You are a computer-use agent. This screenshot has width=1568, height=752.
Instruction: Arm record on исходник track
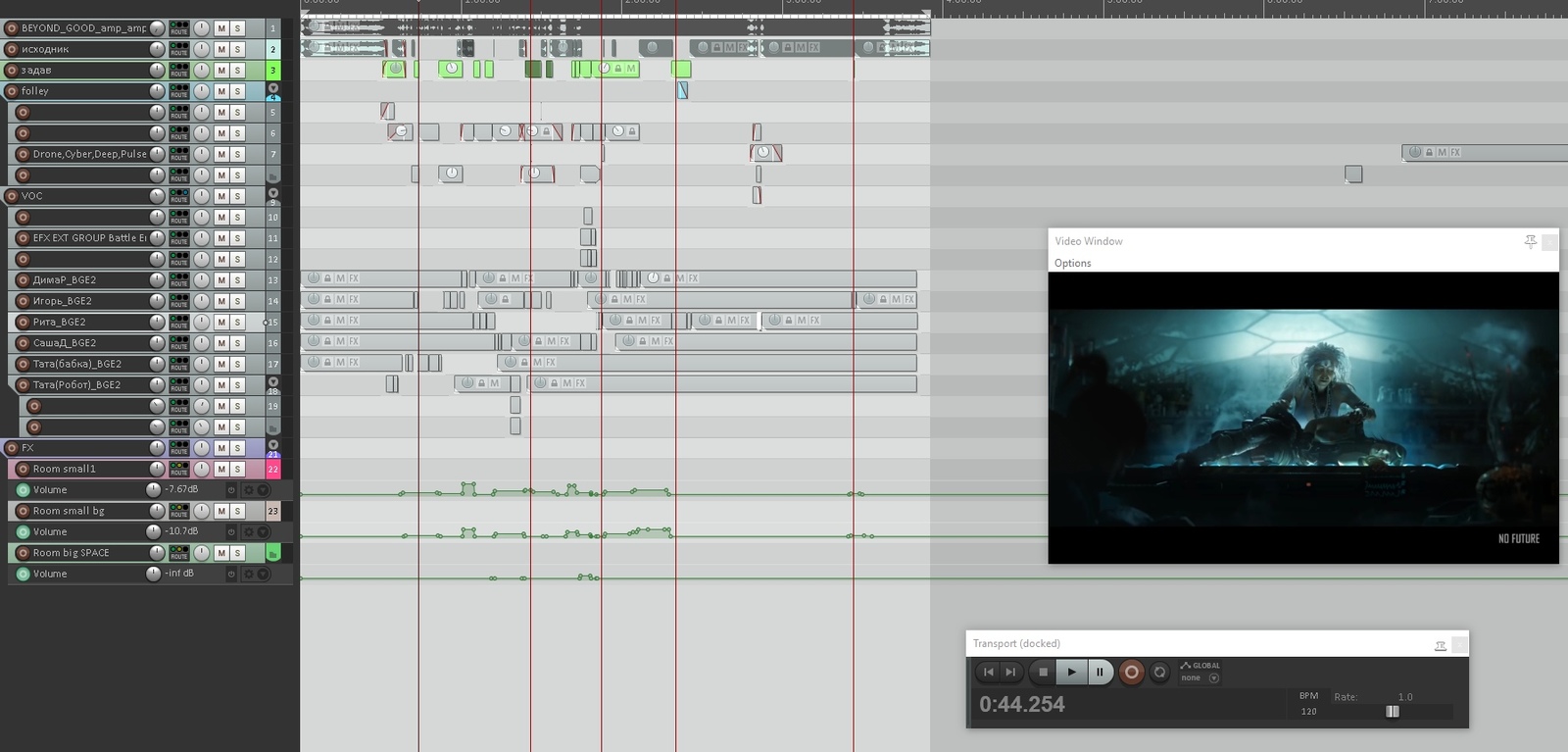click(x=13, y=49)
